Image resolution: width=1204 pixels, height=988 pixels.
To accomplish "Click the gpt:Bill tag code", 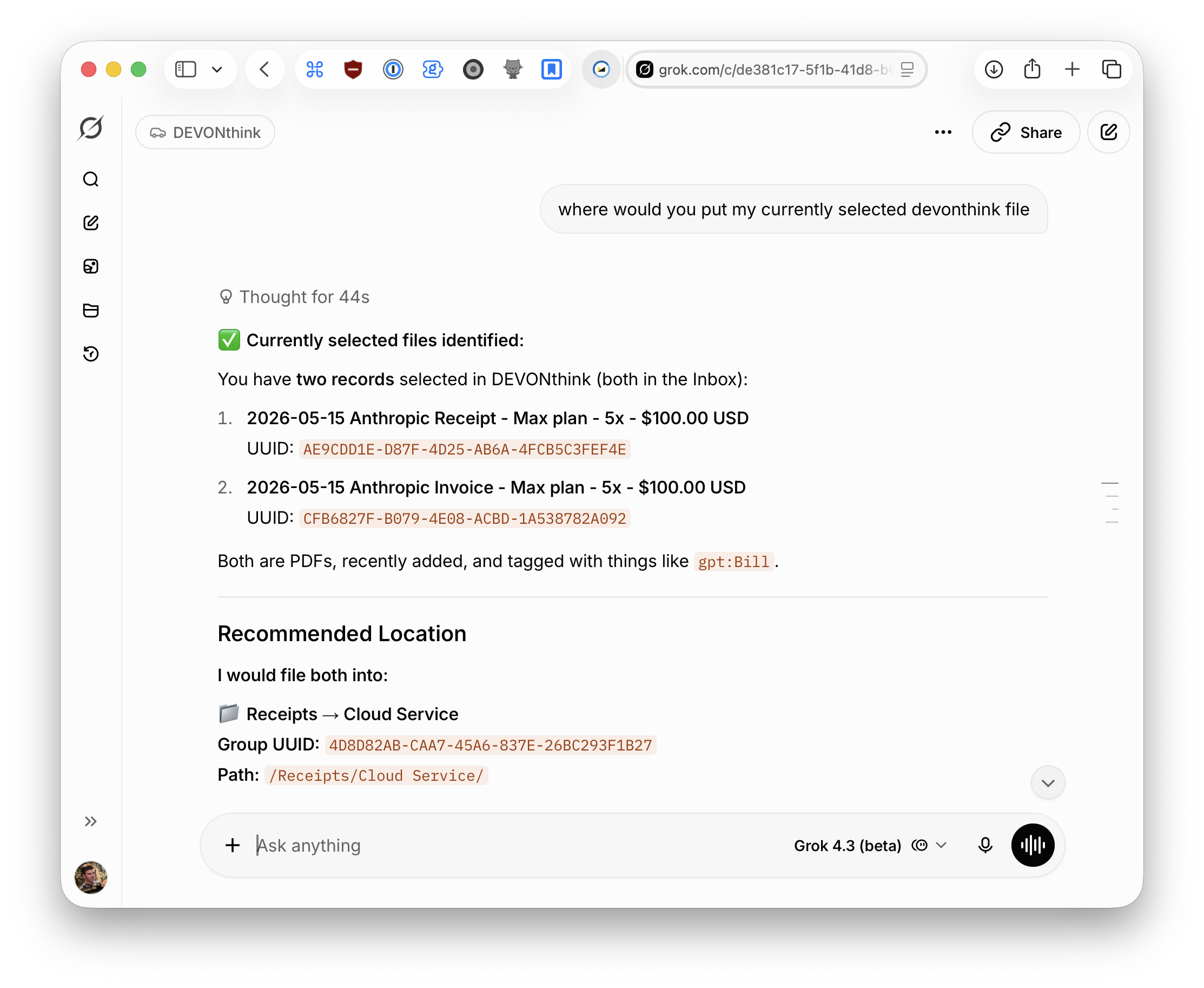I will (x=733, y=562).
